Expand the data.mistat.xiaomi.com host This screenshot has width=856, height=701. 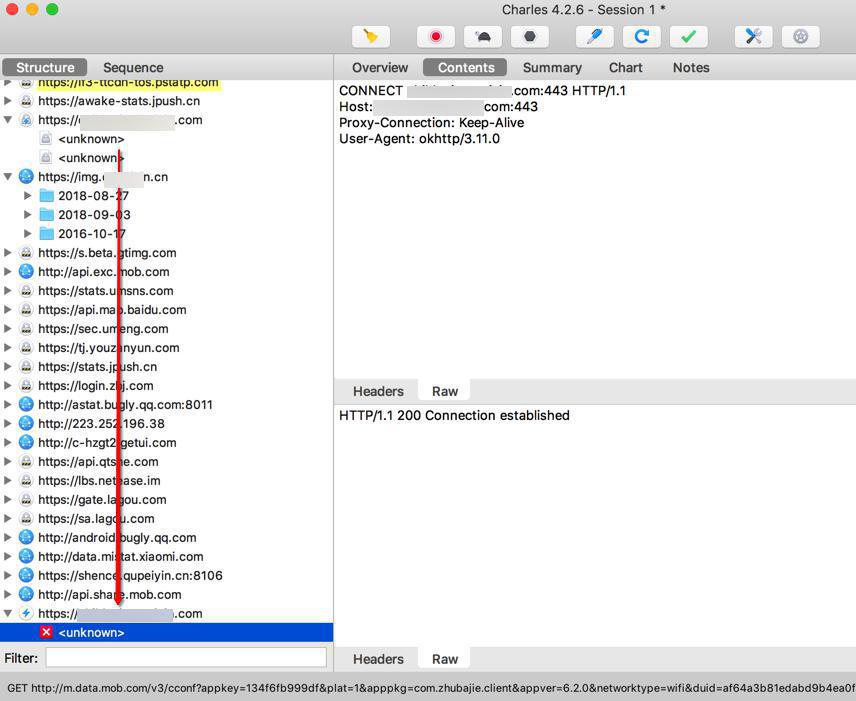click(x=8, y=556)
